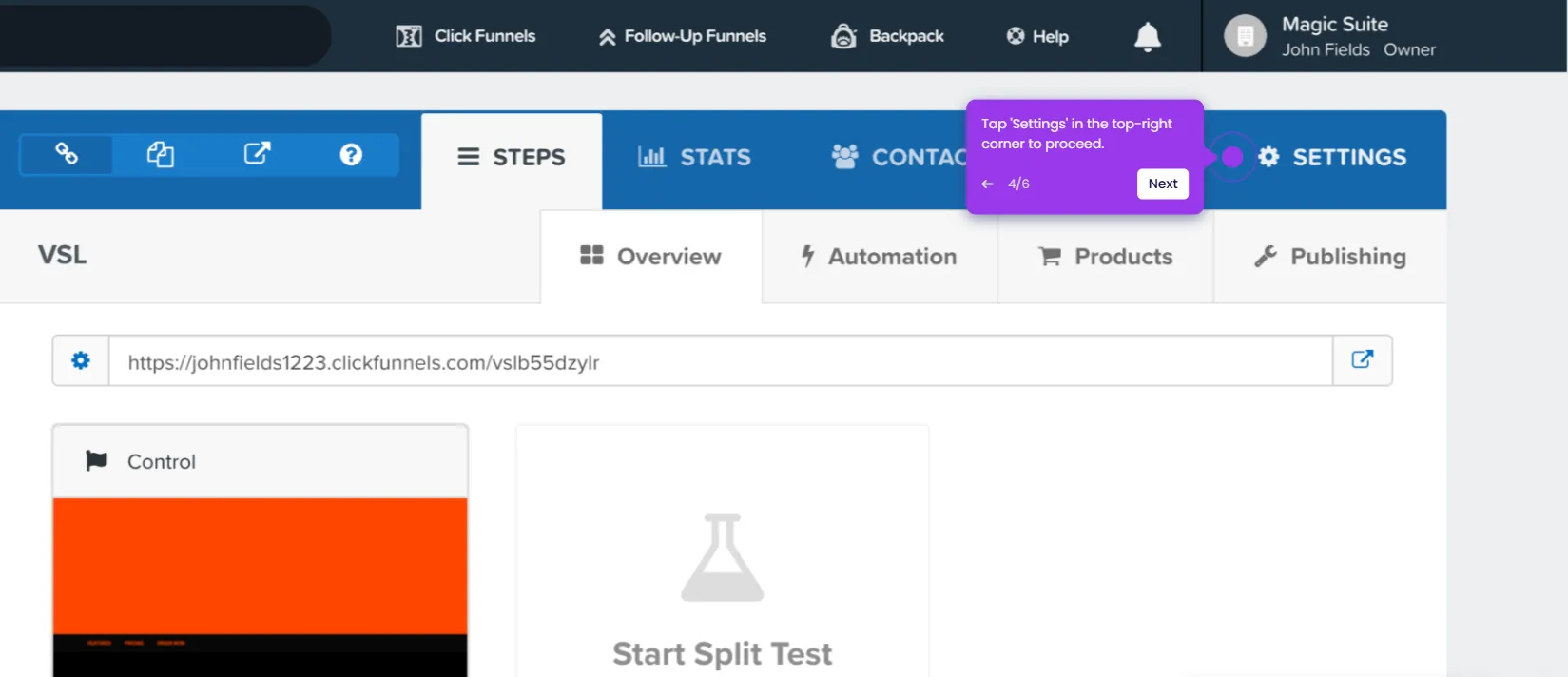Click the back arrow in tooltip
This screenshot has height=677, width=1568.
click(x=987, y=184)
